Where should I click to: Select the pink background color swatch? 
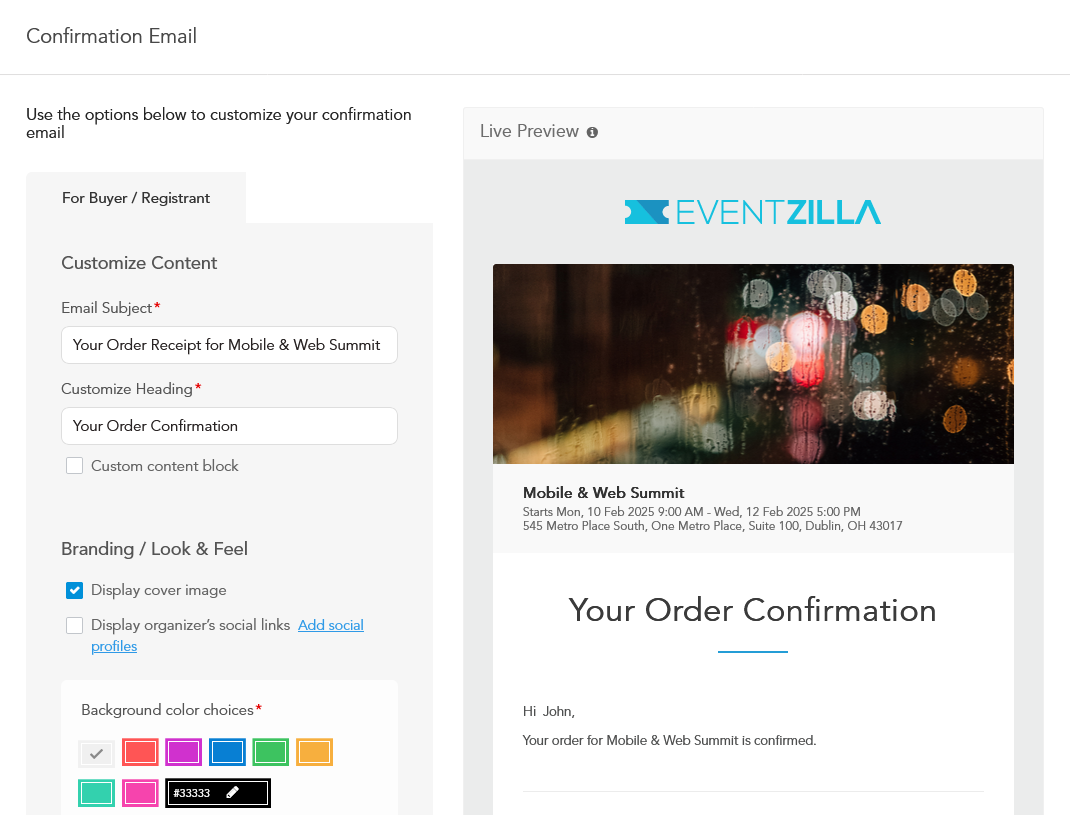click(x=140, y=792)
